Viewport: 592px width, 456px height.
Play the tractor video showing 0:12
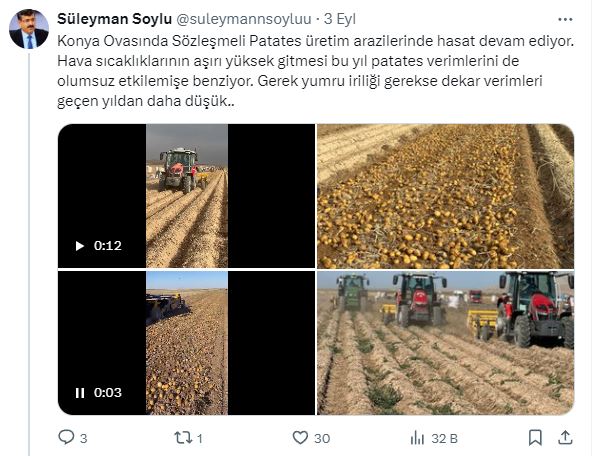click(80, 246)
